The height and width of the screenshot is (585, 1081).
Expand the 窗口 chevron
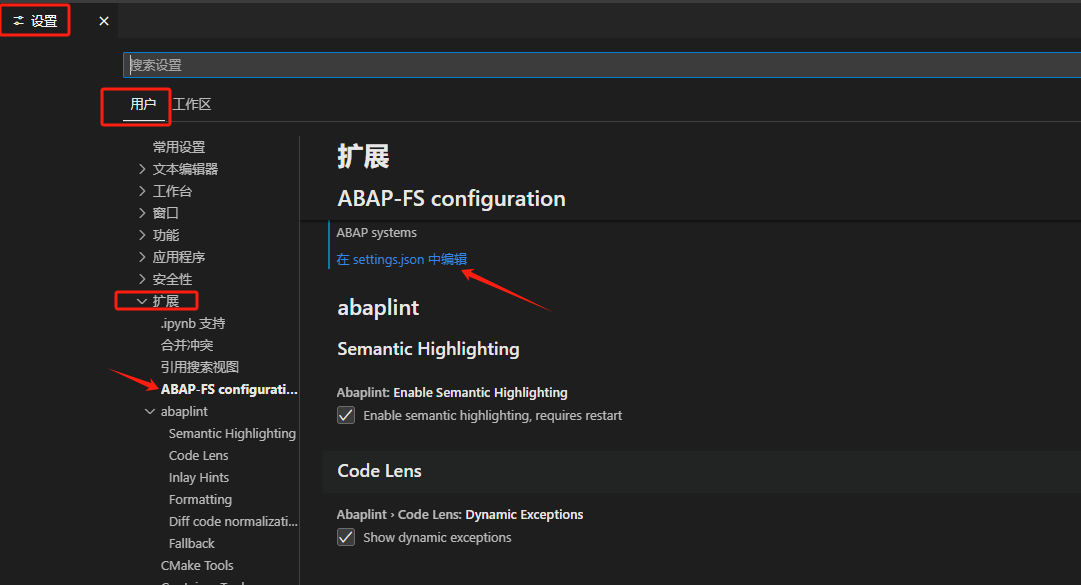(x=142, y=213)
